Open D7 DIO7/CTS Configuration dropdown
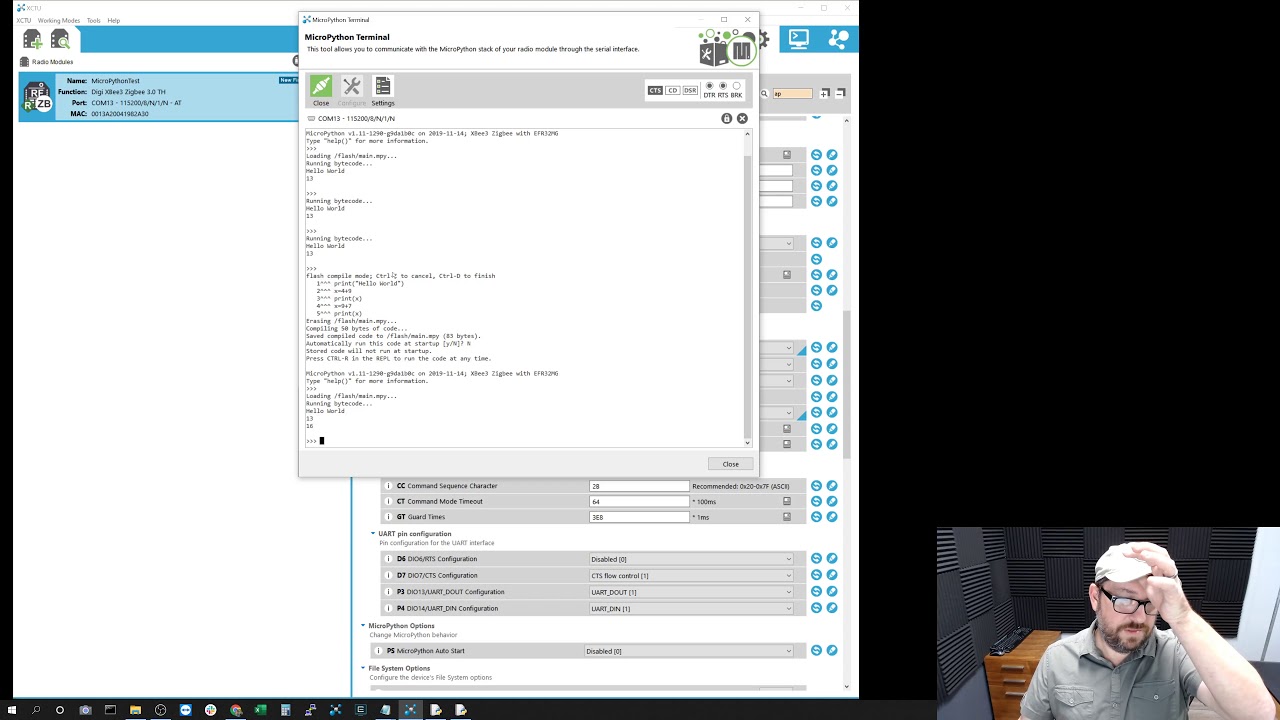 691,575
